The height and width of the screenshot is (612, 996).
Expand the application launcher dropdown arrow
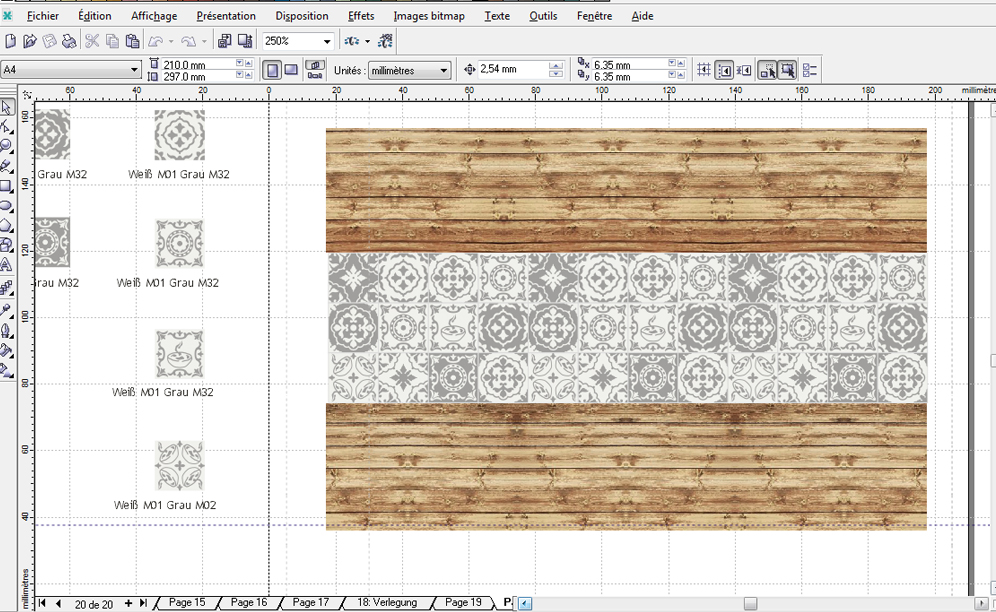click(367, 41)
